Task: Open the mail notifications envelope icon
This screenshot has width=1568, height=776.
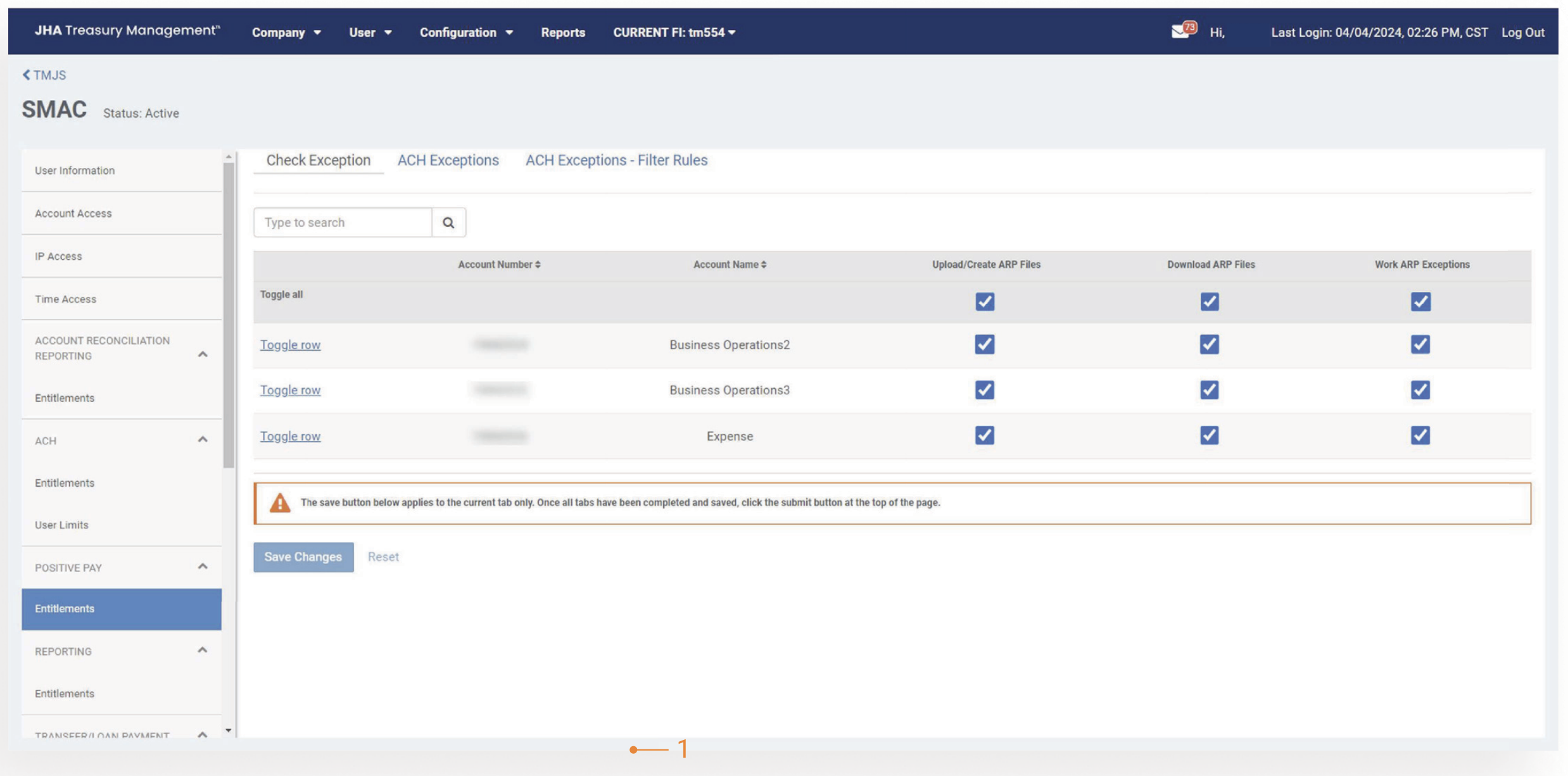Action: click(1180, 32)
